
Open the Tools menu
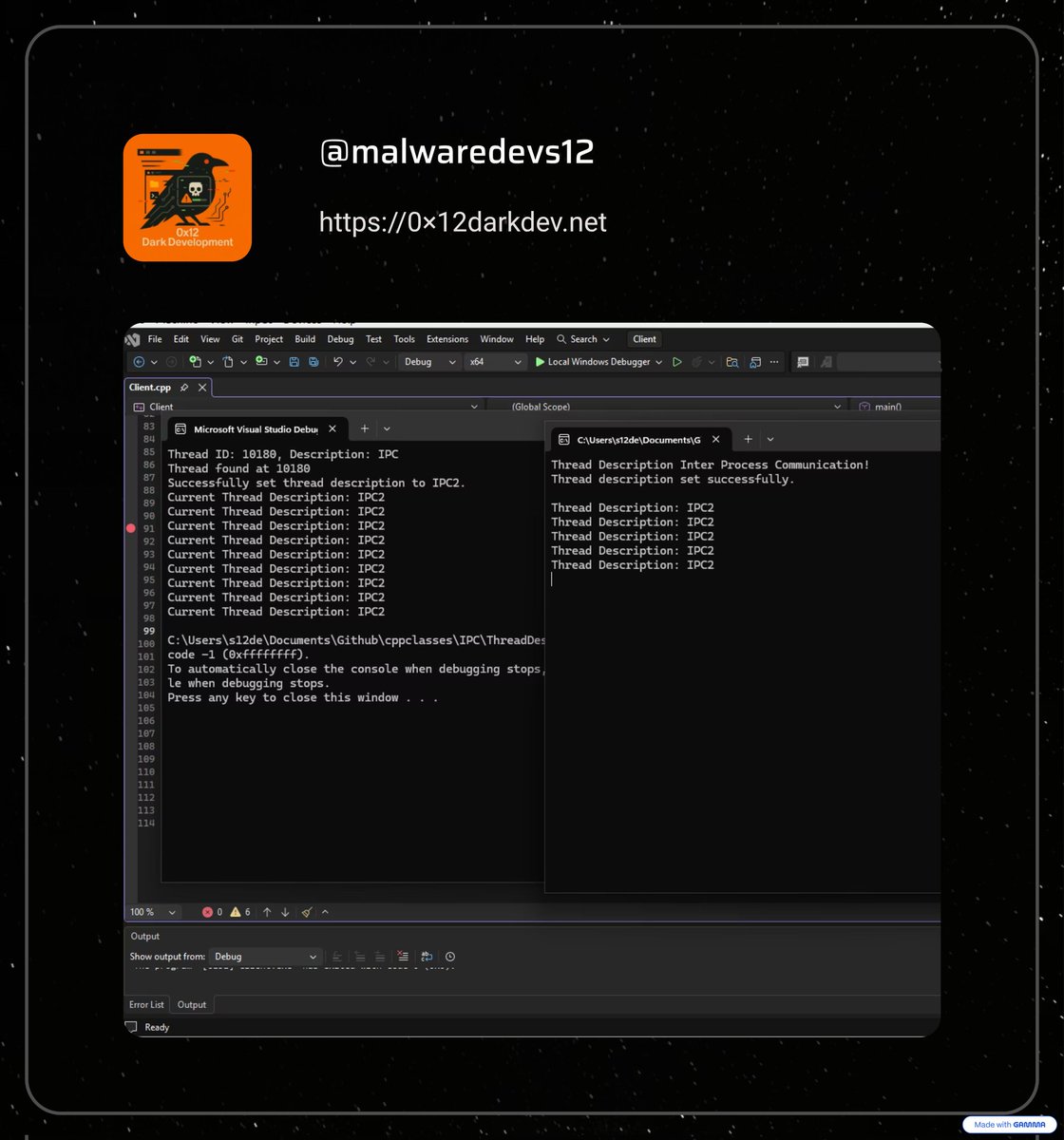(404, 339)
